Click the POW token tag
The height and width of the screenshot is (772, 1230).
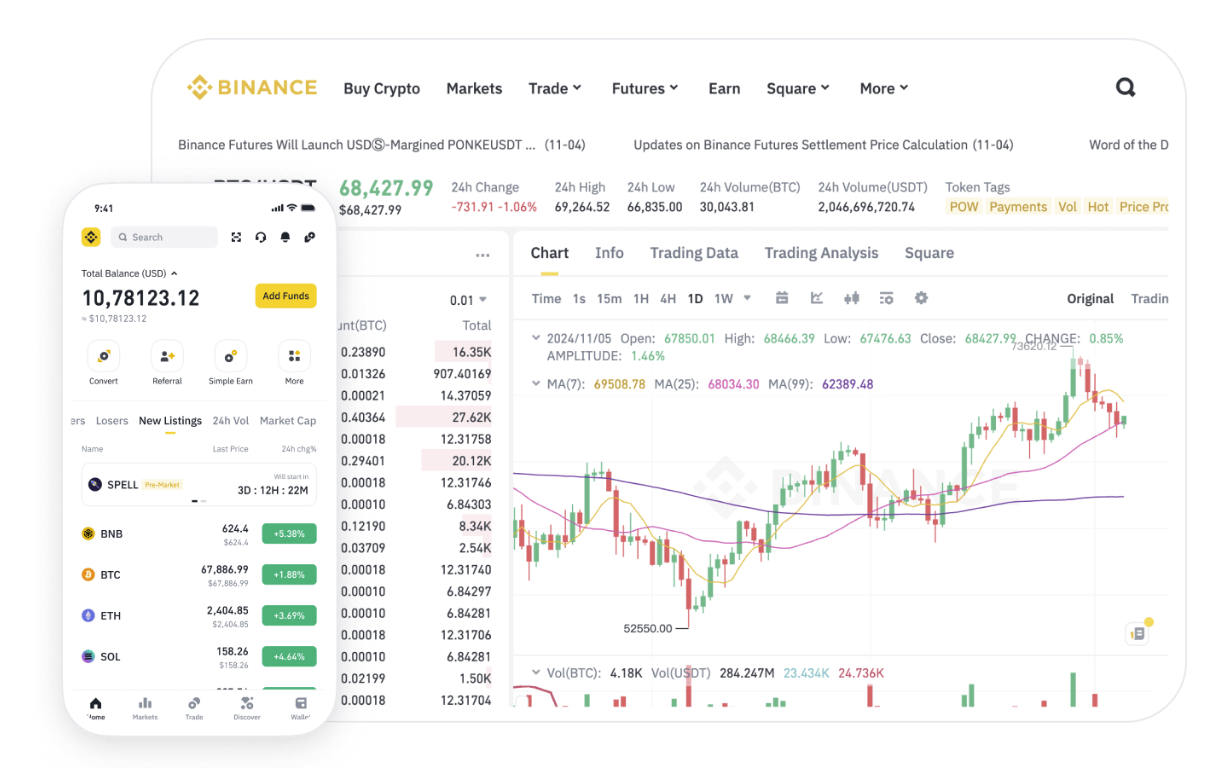(963, 206)
